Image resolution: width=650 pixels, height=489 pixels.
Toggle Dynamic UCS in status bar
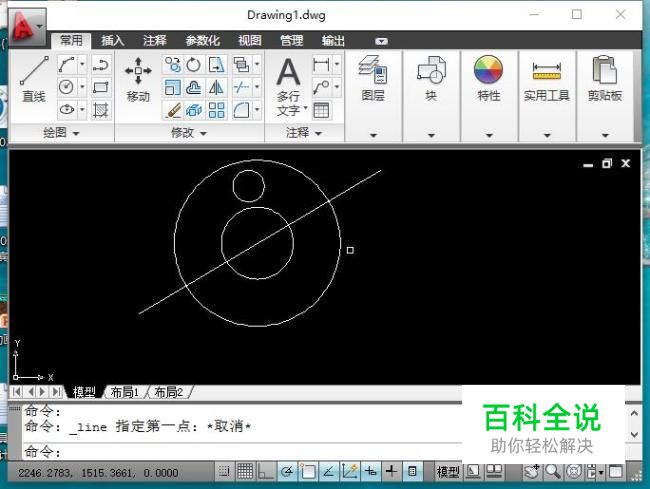pyautogui.click(x=350, y=472)
